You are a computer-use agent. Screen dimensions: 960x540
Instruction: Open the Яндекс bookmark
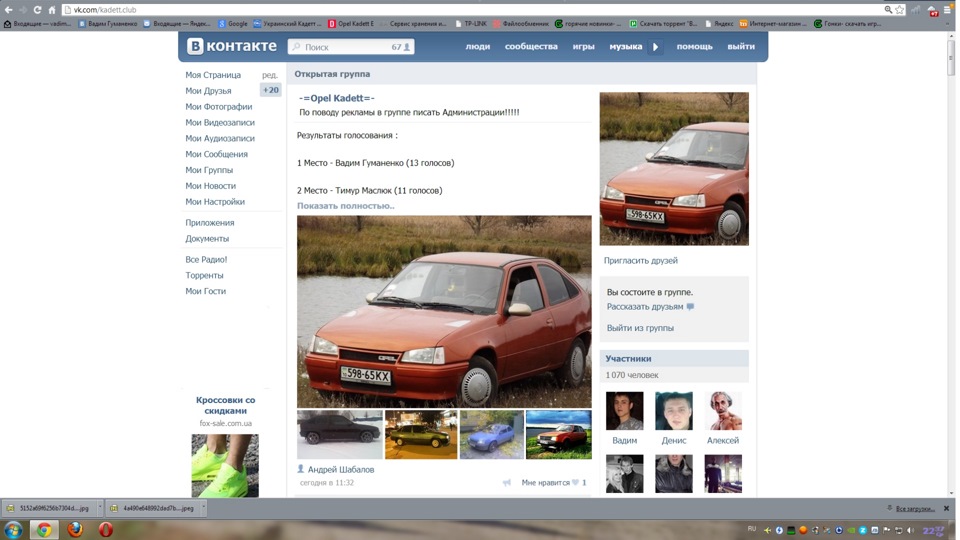click(x=719, y=24)
